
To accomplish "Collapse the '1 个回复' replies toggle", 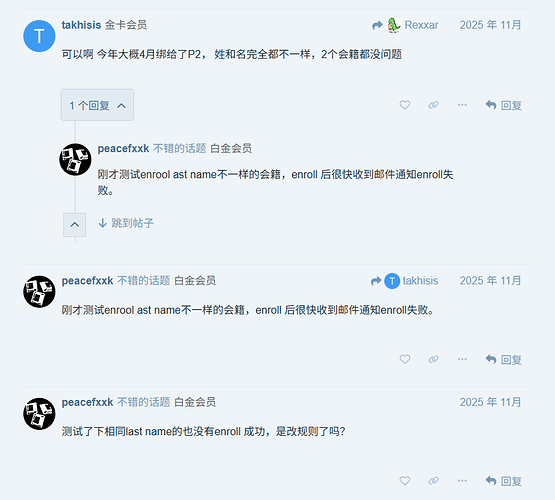I will (x=97, y=105).
